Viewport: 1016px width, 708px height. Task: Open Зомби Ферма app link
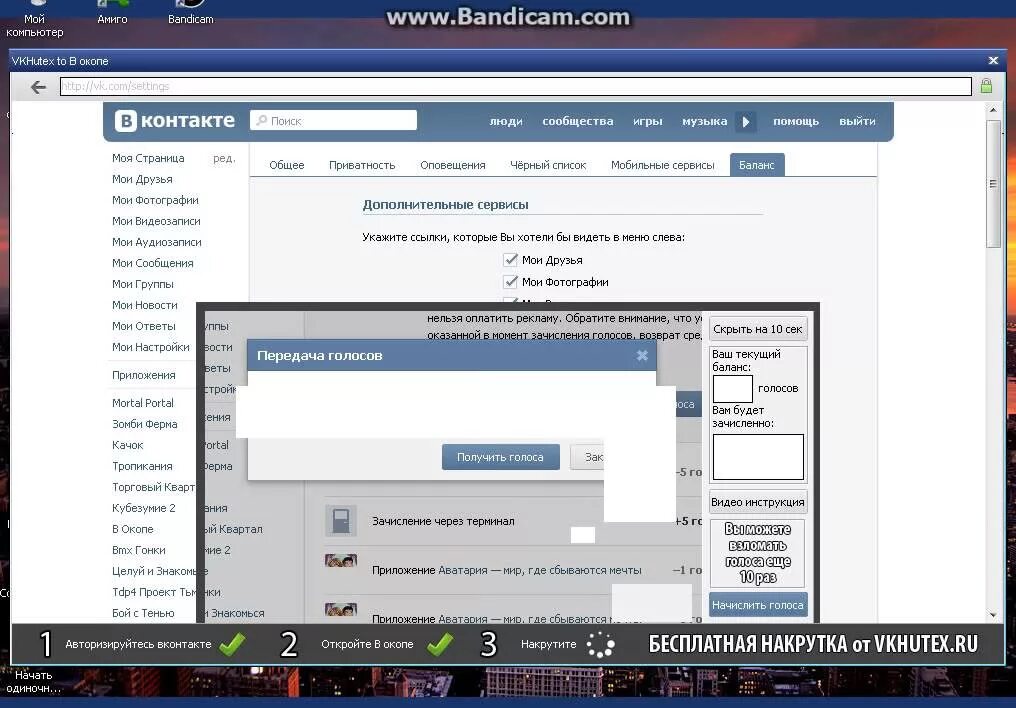[x=145, y=424]
